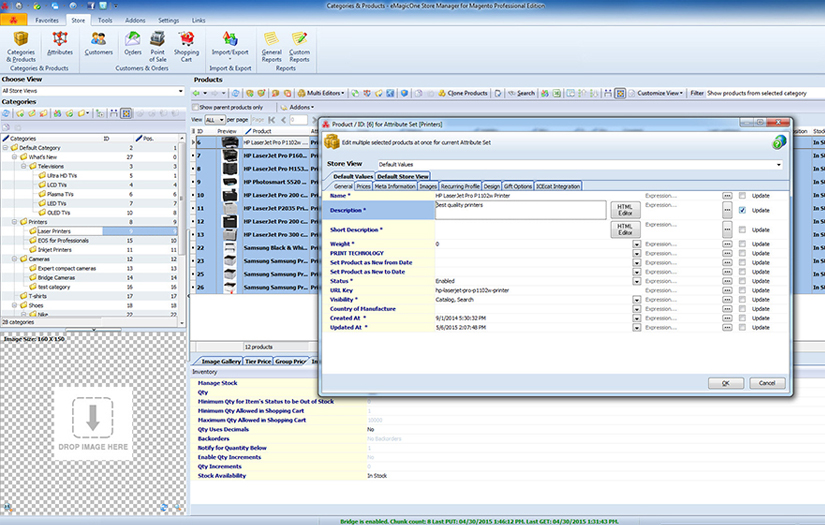This screenshot has width=825, height=525.
Task: Open the All Store Views dropdown
Action: pos(180,91)
